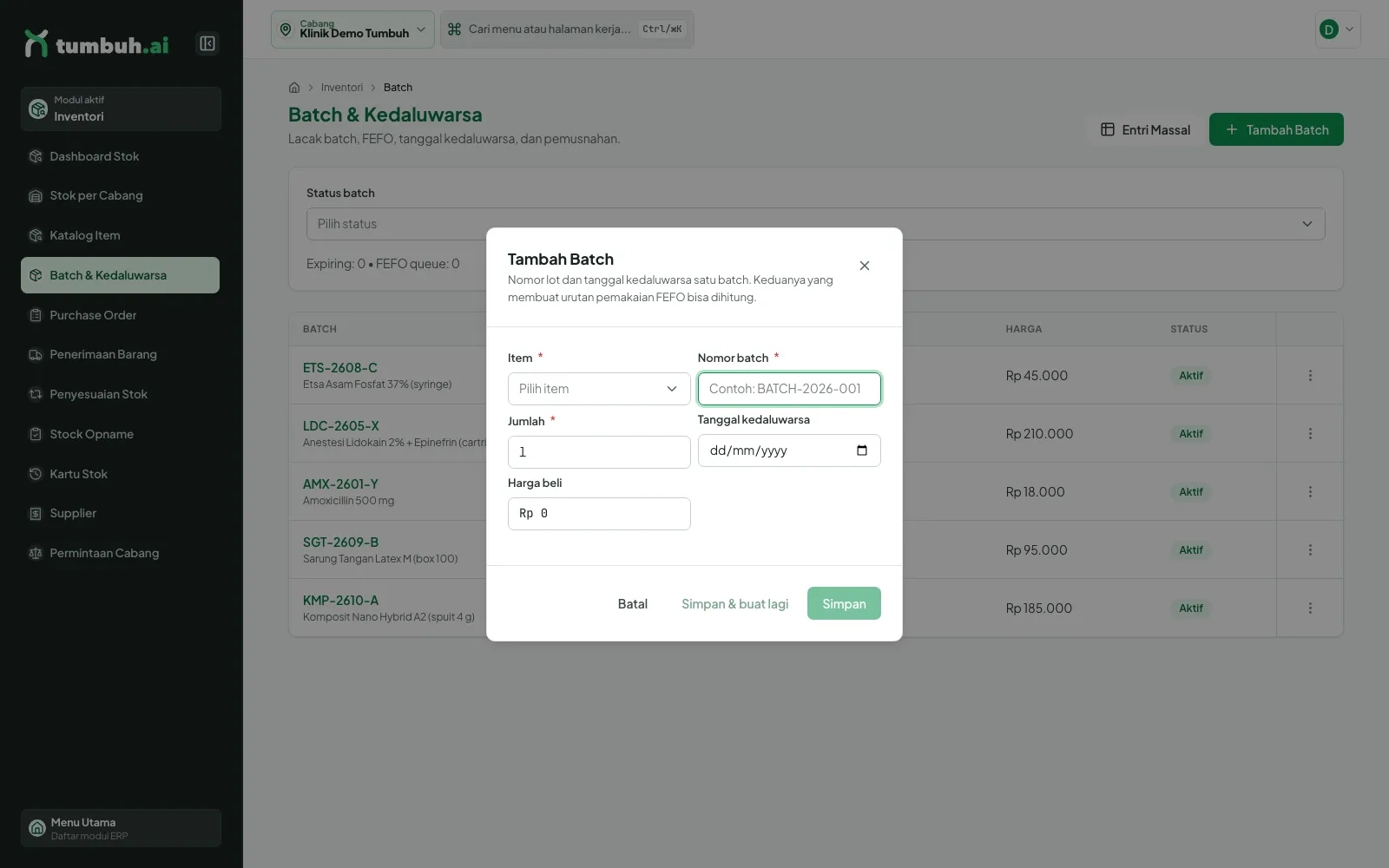
Task: Click the Tambah Batch button
Action: 1276,129
